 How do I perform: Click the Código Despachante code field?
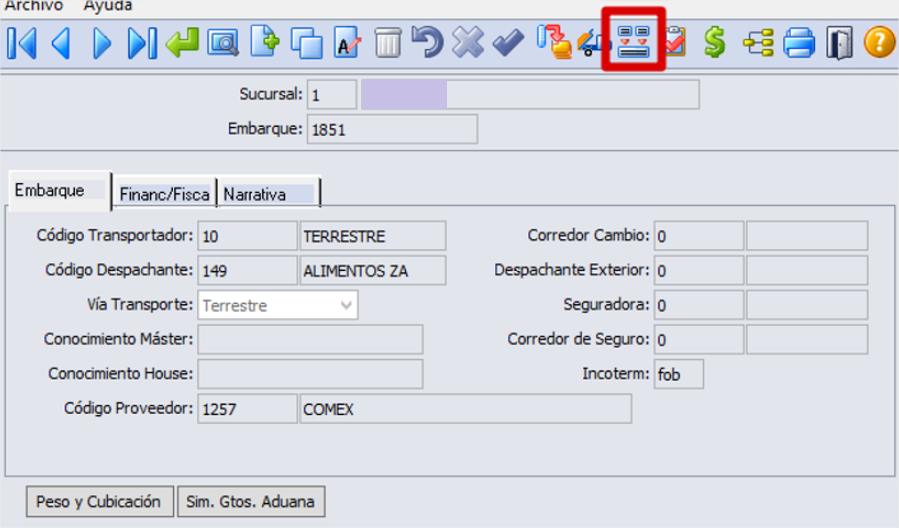tap(247, 270)
